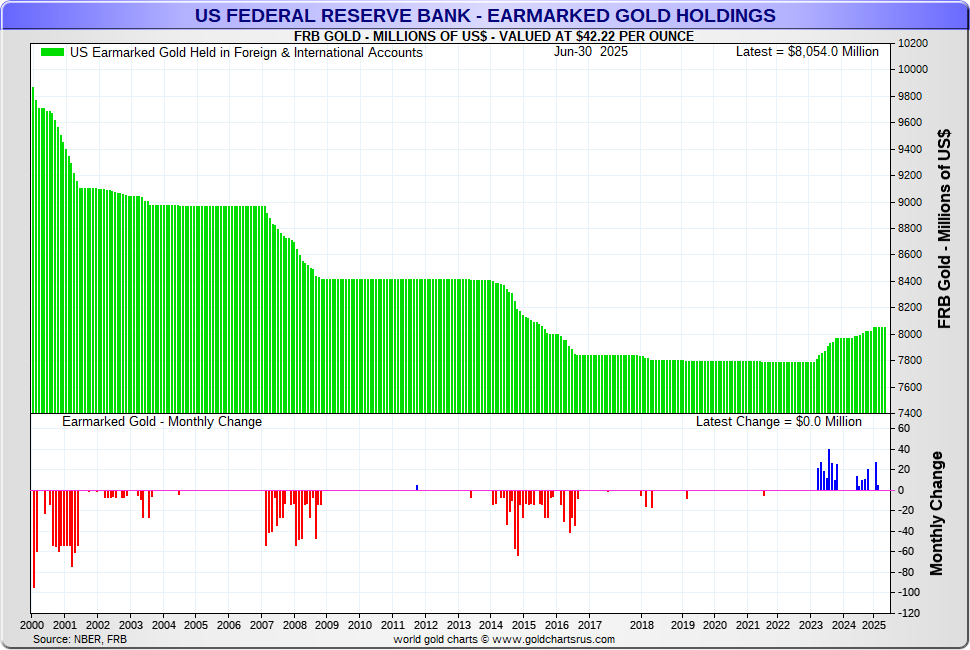Viewport: 970px width, 650px height.
Task: Click the legend text 'US Earmarked Gold Held in Foreign & International Accounts'
Action: tap(246, 53)
